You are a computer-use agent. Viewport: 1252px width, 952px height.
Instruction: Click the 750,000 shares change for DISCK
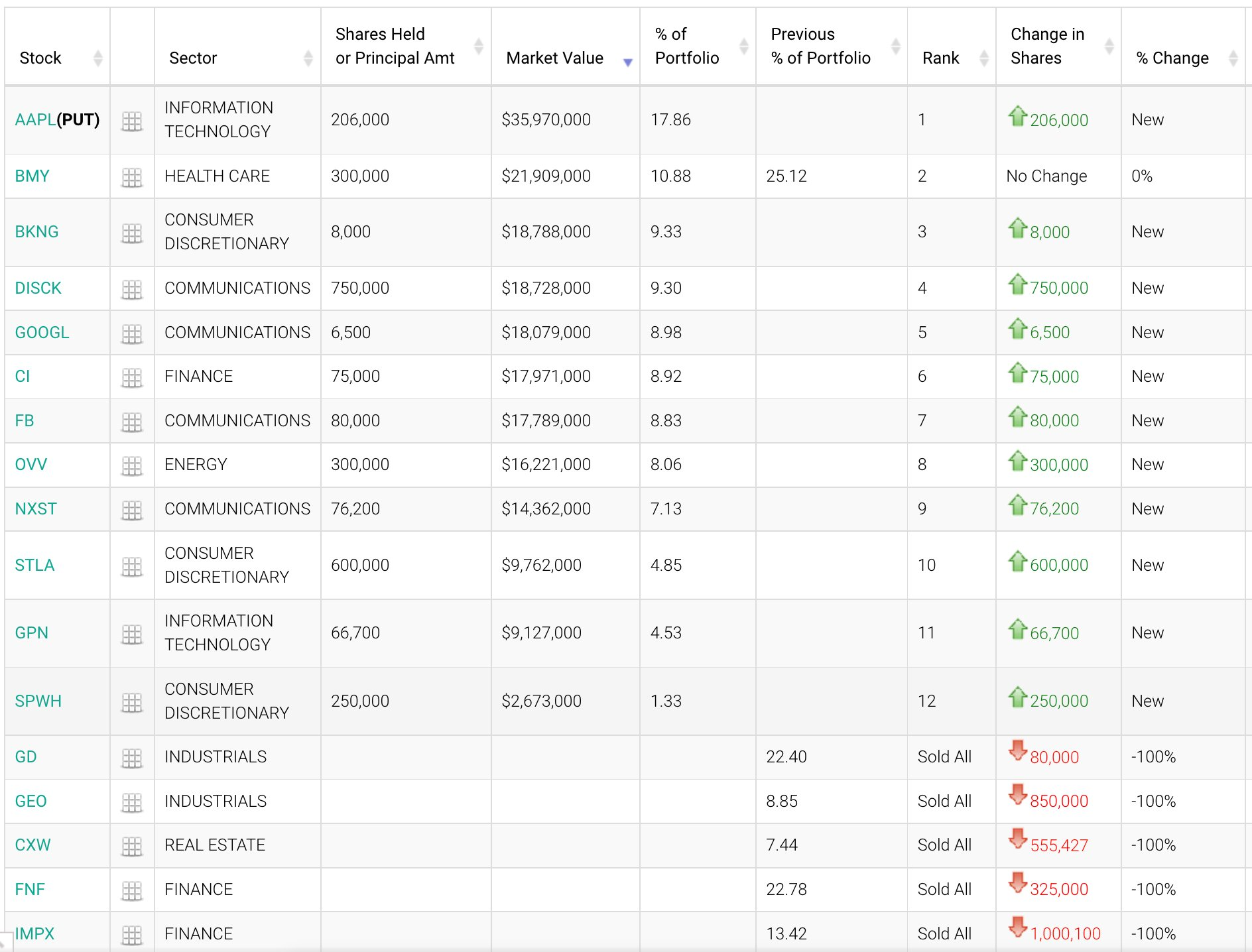(x=1058, y=288)
